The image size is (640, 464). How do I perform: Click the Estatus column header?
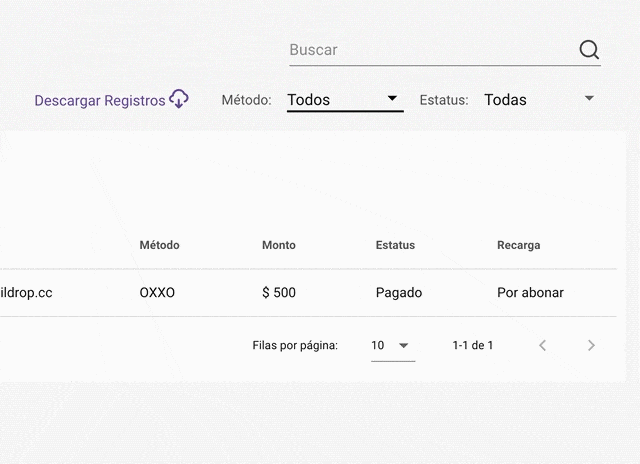pos(395,245)
